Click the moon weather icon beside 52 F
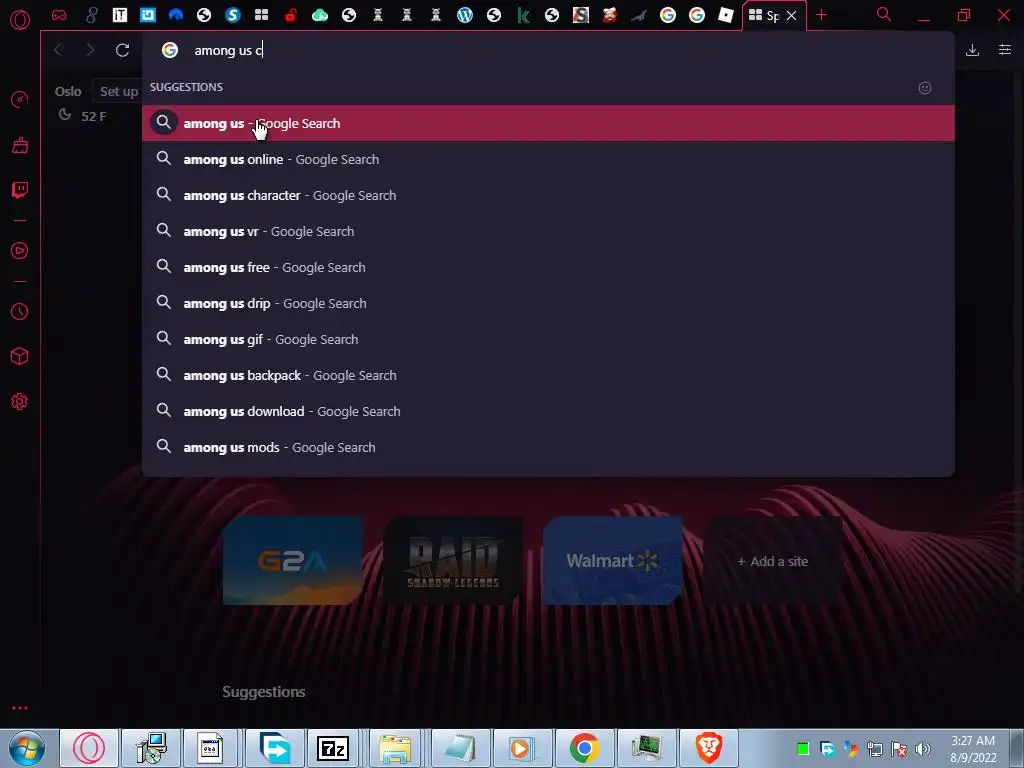 (x=65, y=115)
